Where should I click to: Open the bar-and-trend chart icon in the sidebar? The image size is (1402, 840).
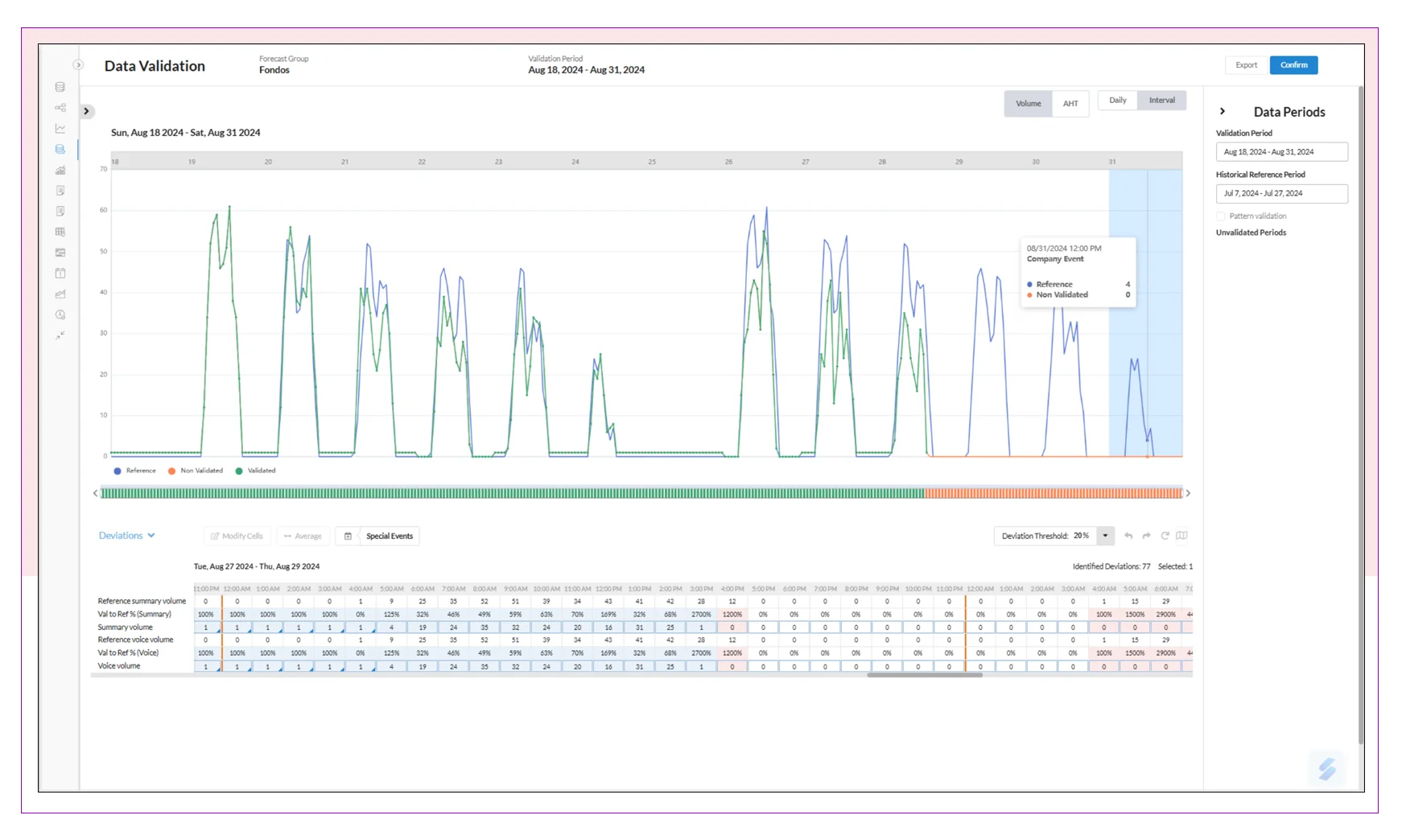click(60, 170)
